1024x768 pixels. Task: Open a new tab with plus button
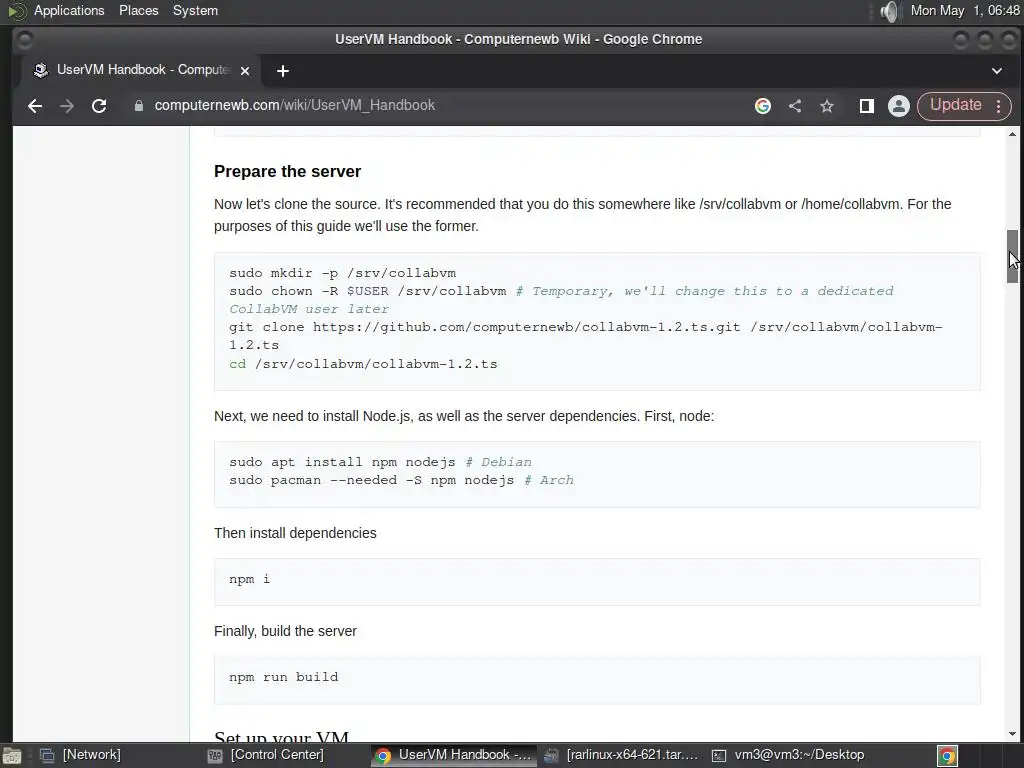283,71
